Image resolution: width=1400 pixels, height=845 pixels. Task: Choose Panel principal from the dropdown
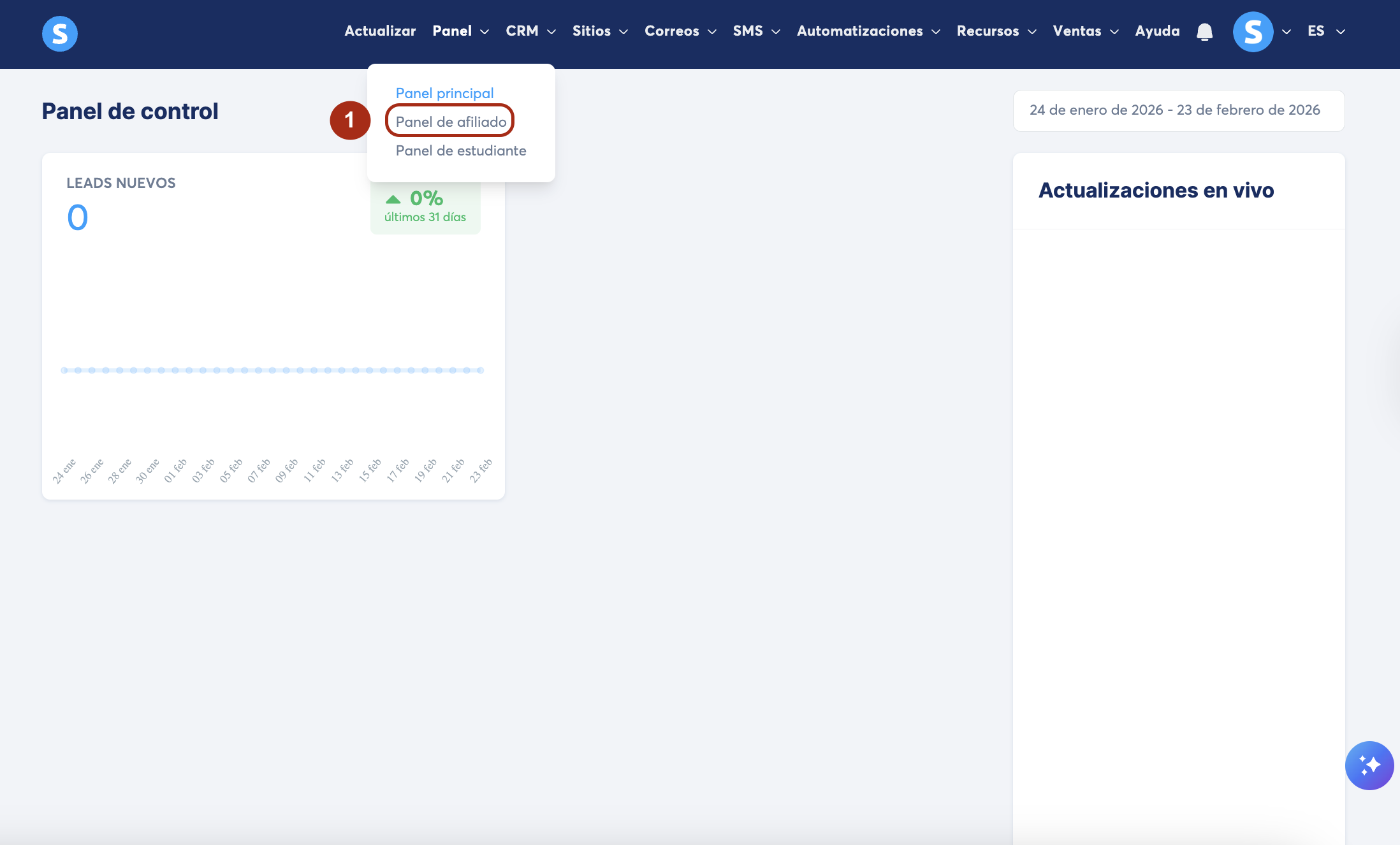[444, 93]
